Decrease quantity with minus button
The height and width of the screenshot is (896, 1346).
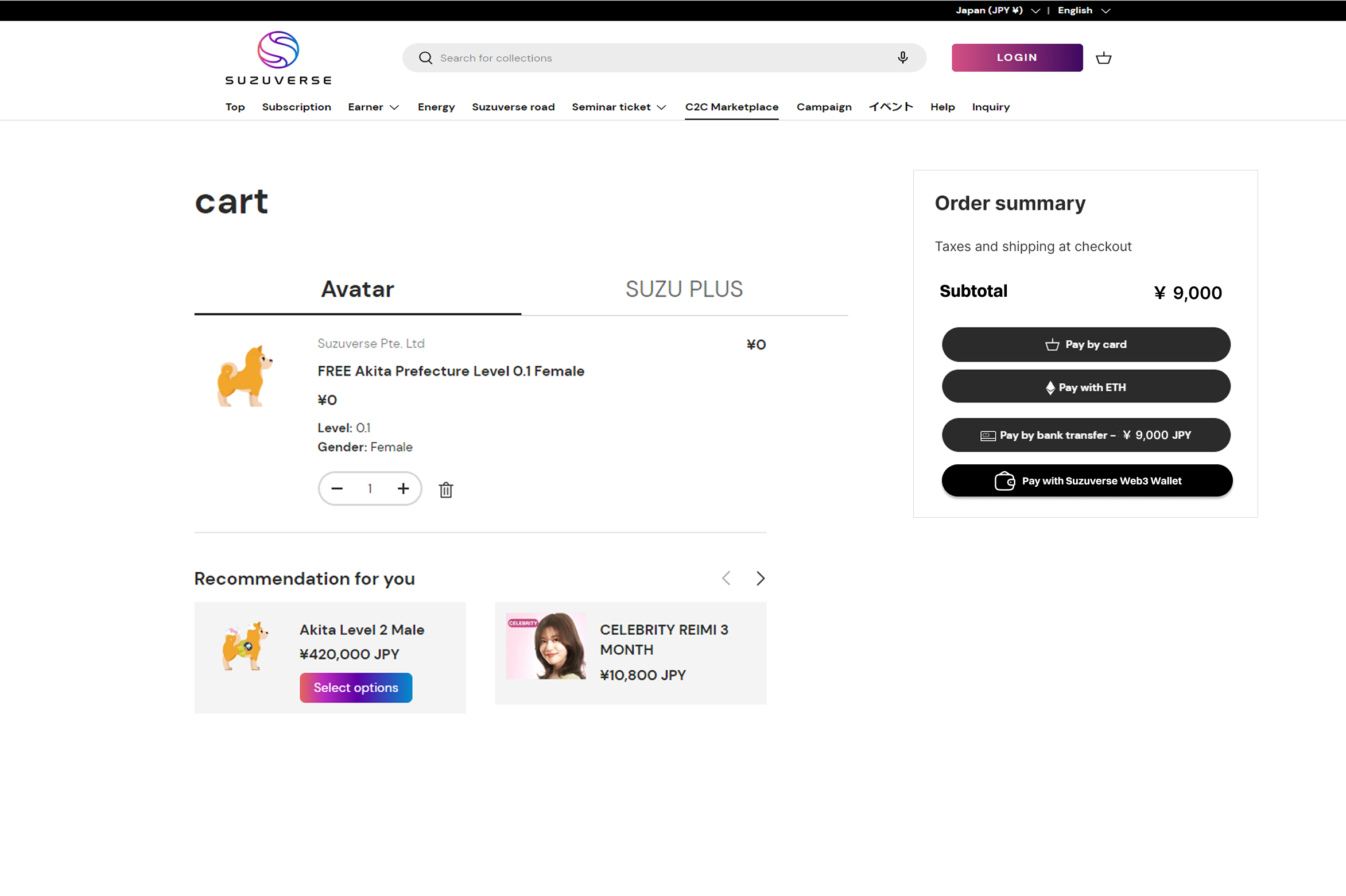coord(337,488)
